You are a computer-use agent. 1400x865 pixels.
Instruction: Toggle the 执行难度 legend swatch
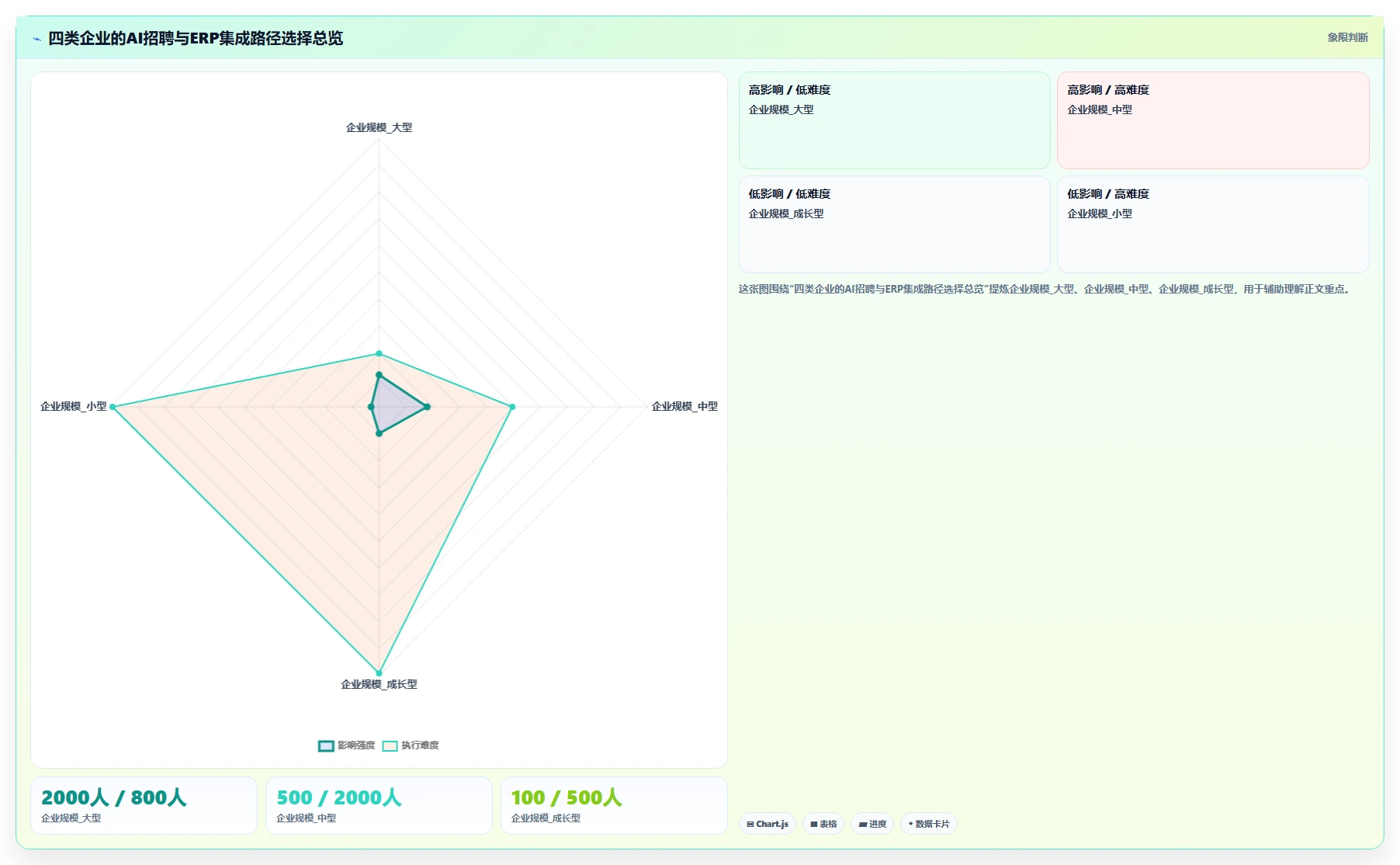[x=390, y=745]
